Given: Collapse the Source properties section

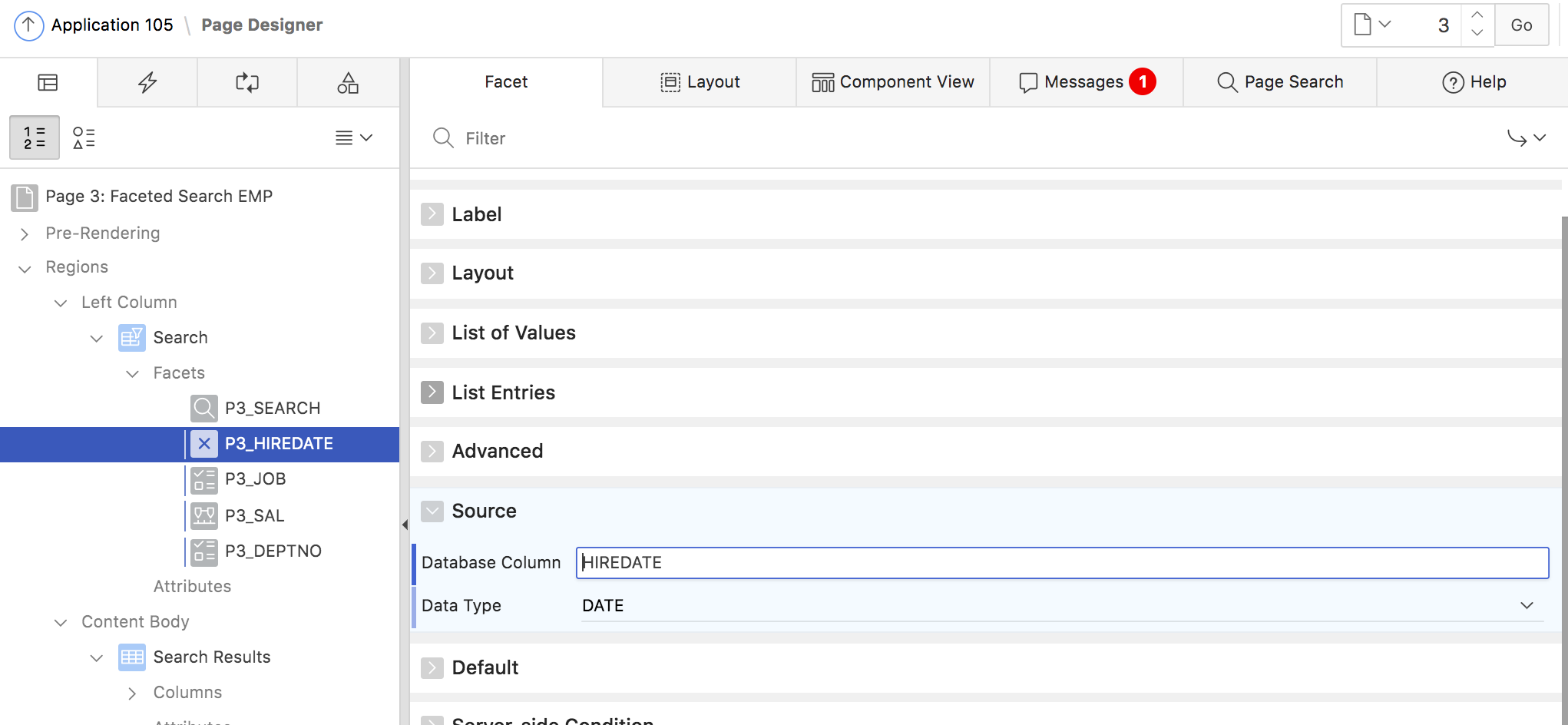Looking at the screenshot, I should click(x=432, y=511).
